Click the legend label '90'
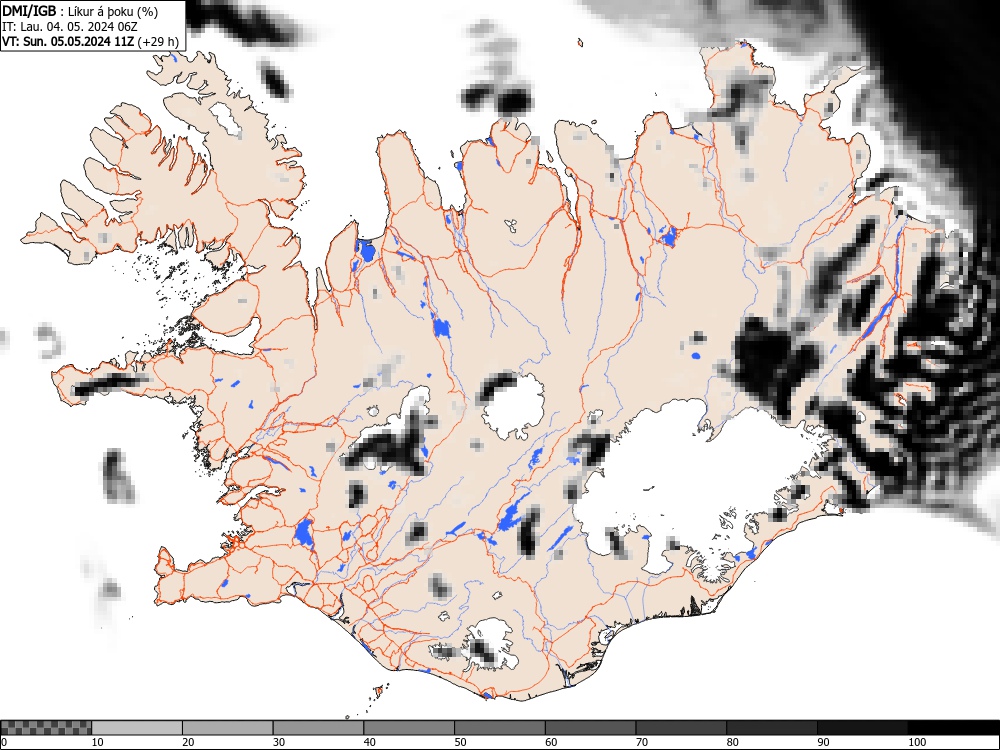Screen dimensions: 1000x750 point(823,742)
